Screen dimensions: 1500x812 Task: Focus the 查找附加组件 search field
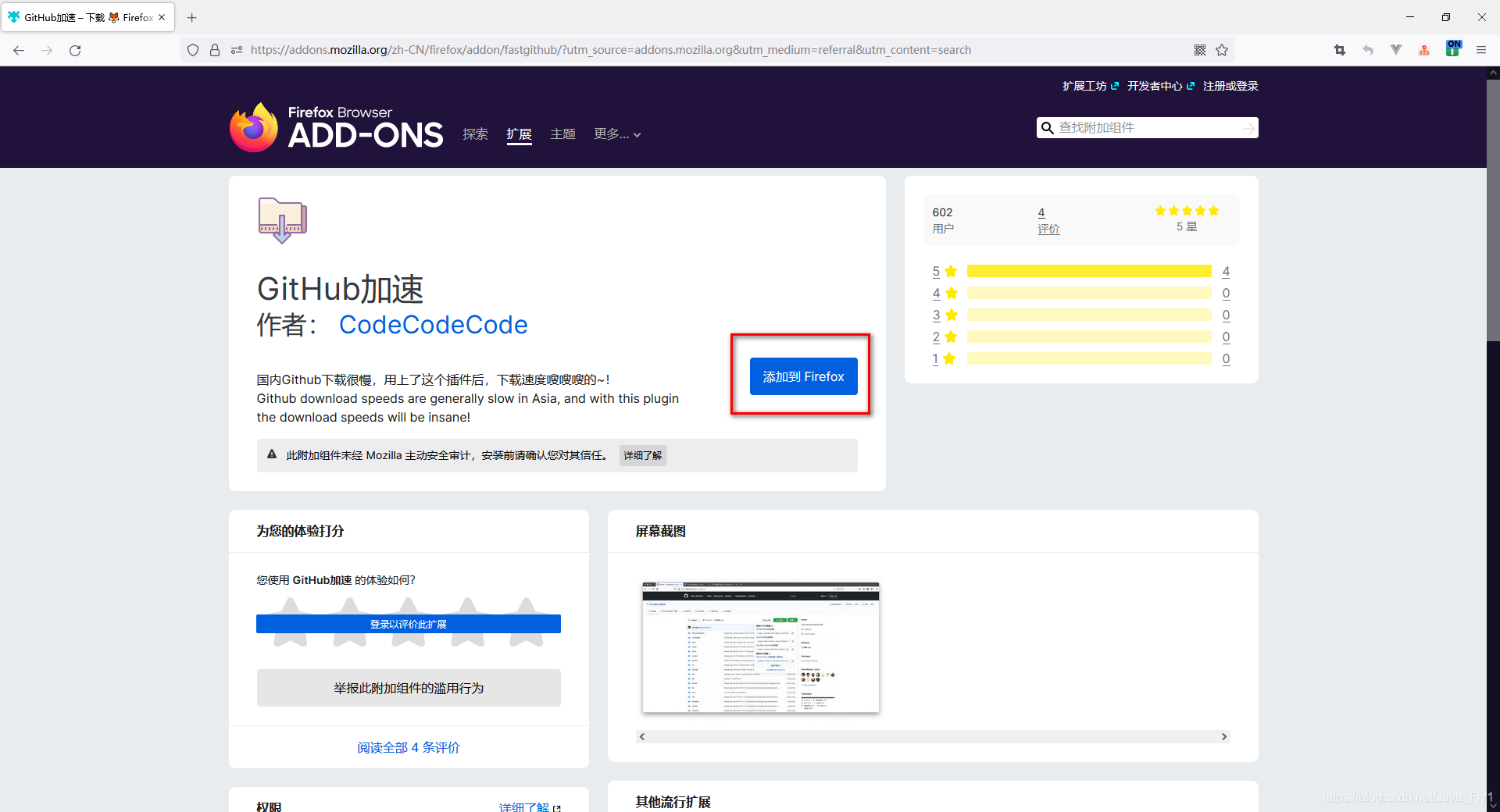(x=1147, y=127)
